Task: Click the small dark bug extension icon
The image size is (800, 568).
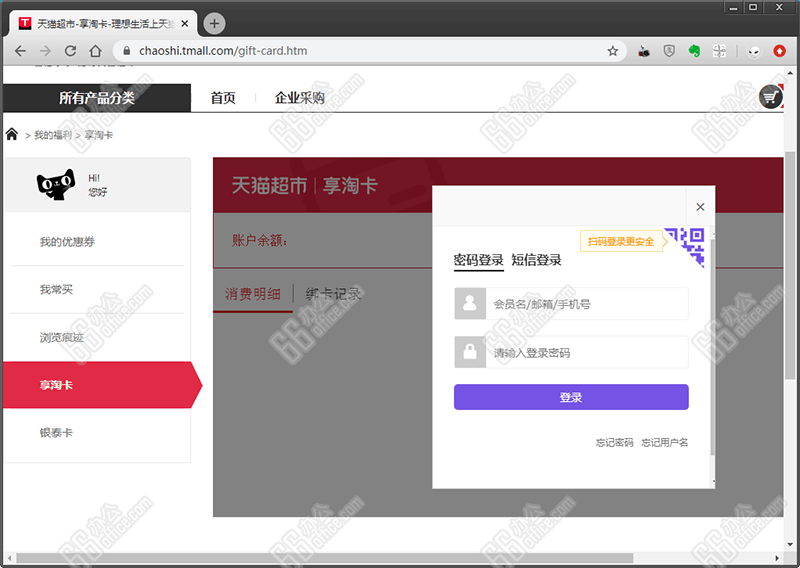Action: [x=644, y=51]
